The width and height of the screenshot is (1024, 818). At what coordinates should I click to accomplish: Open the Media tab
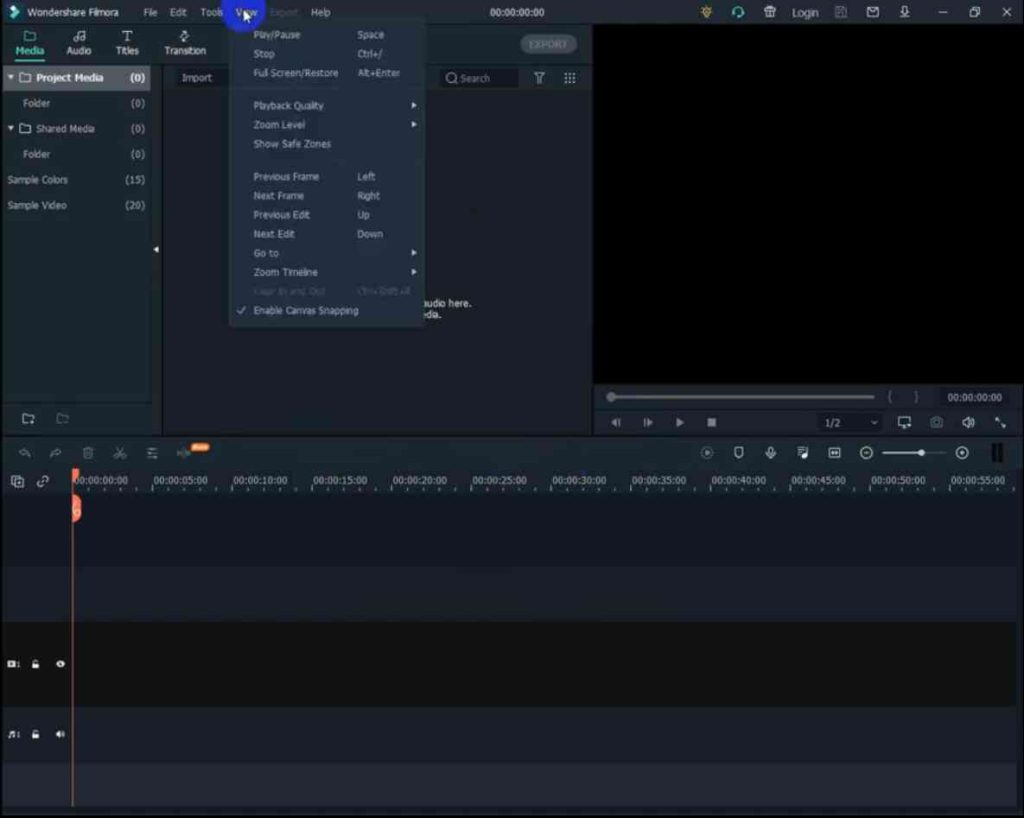click(x=29, y=43)
